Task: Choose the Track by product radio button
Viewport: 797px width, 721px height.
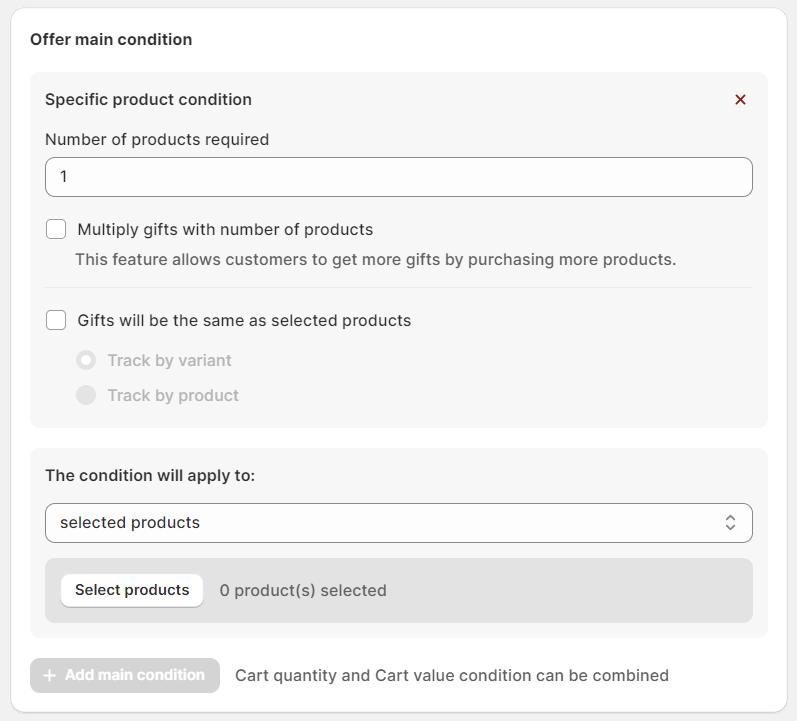Action: [x=86, y=395]
